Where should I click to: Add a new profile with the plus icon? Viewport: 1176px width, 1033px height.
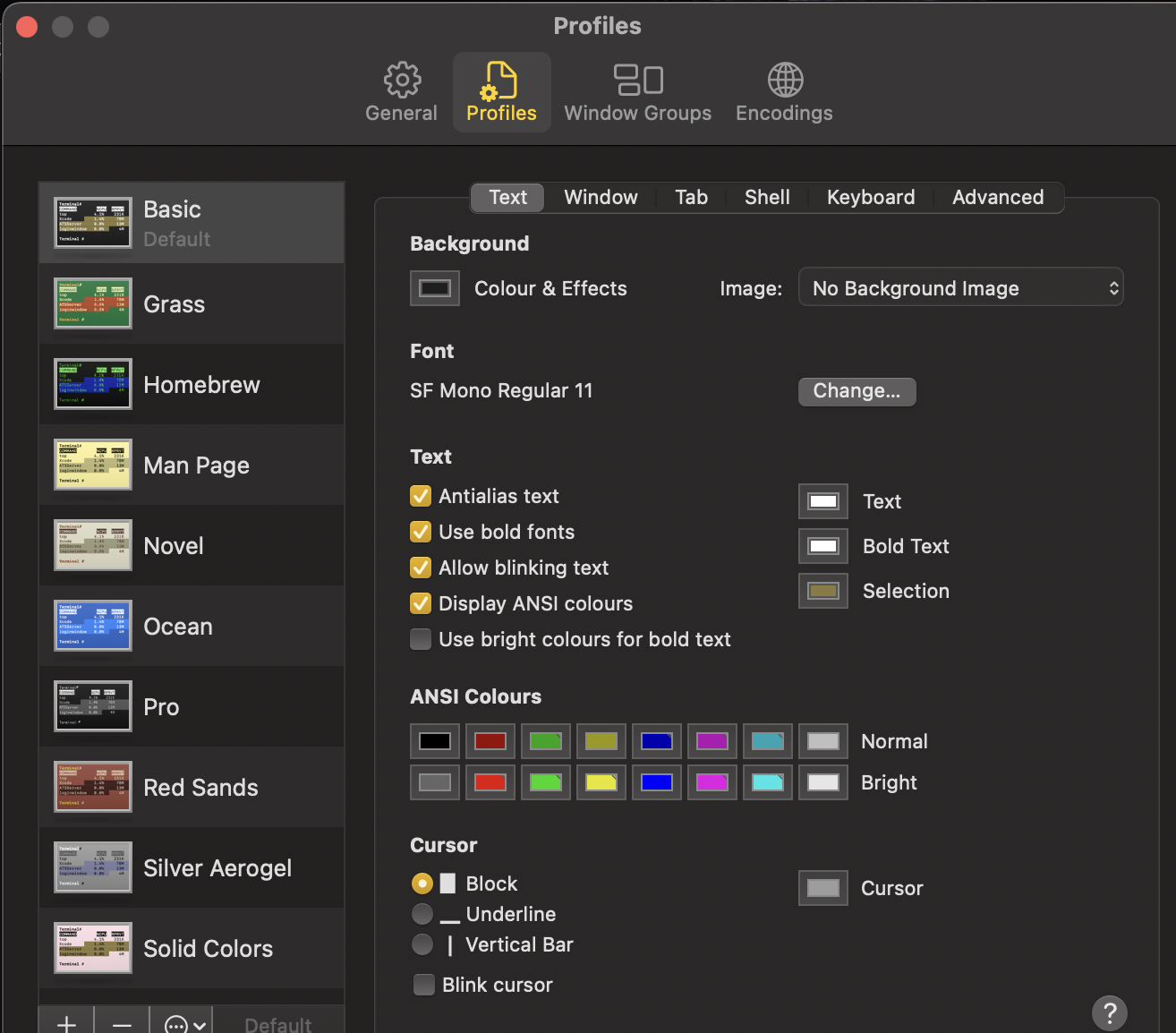(66, 1022)
